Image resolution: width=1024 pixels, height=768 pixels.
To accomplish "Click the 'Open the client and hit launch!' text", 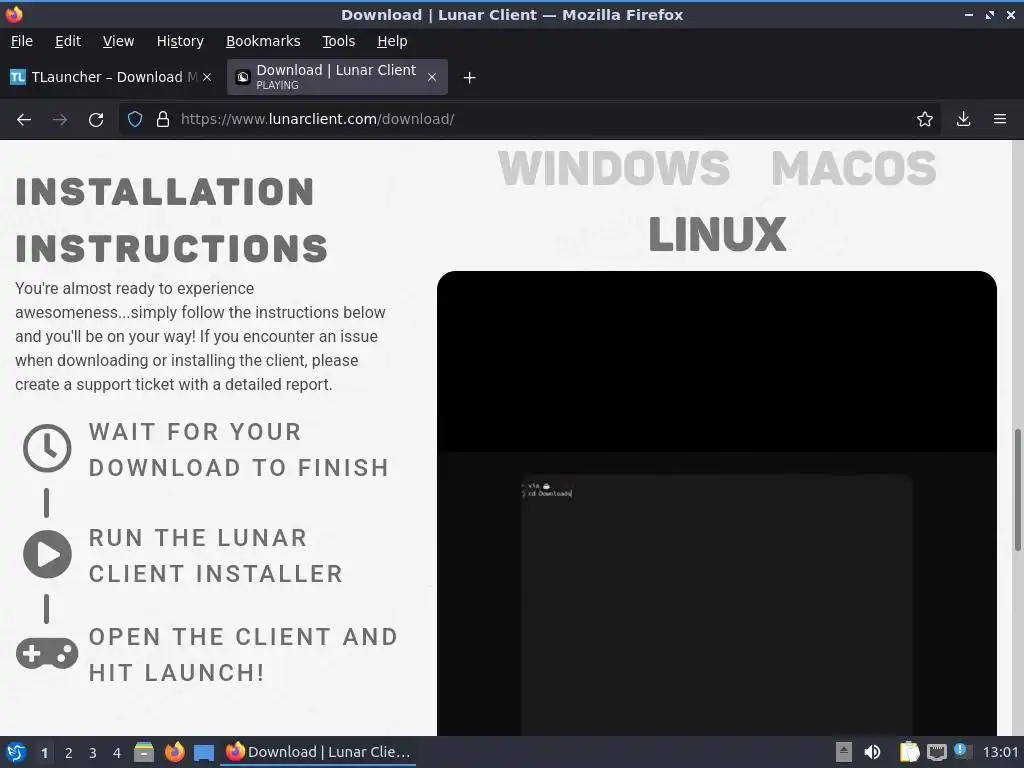I will (x=243, y=654).
